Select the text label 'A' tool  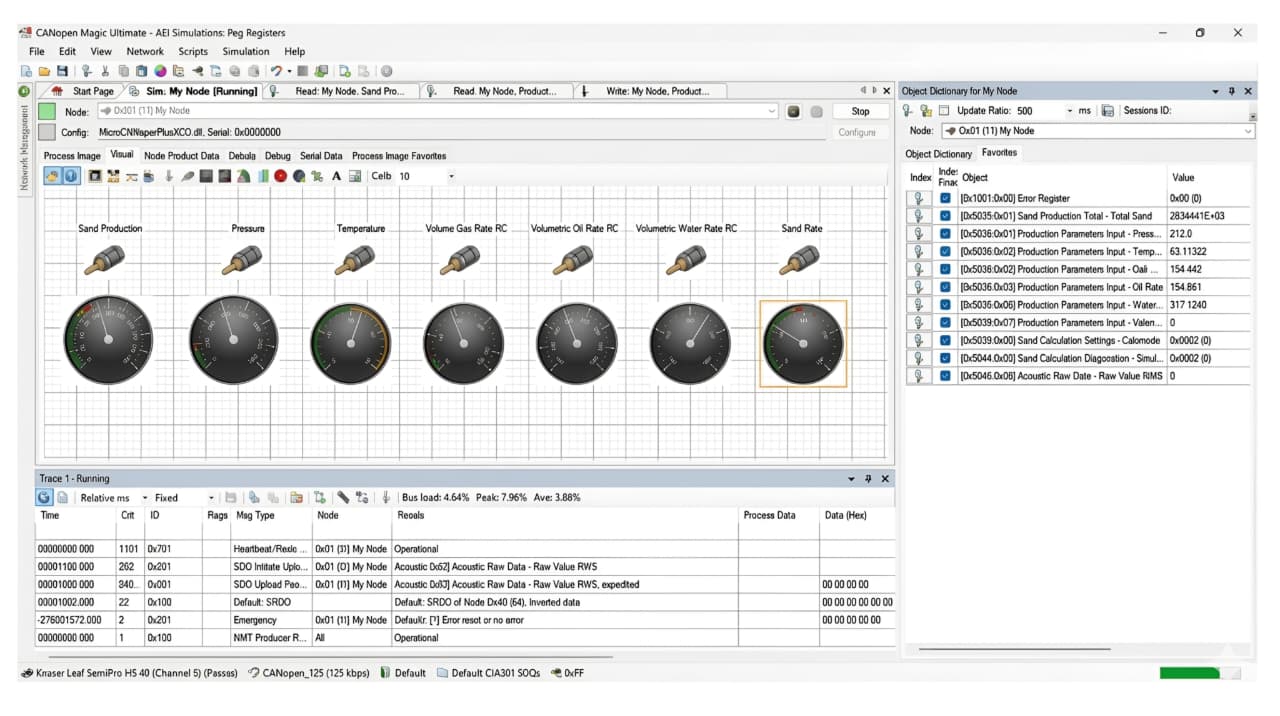click(x=337, y=176)
